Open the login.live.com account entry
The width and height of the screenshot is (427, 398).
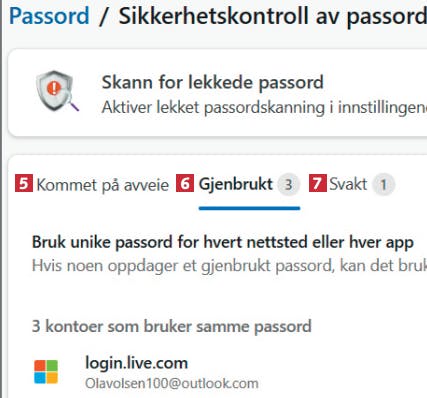pyautogui.click(x=137, y=363)
